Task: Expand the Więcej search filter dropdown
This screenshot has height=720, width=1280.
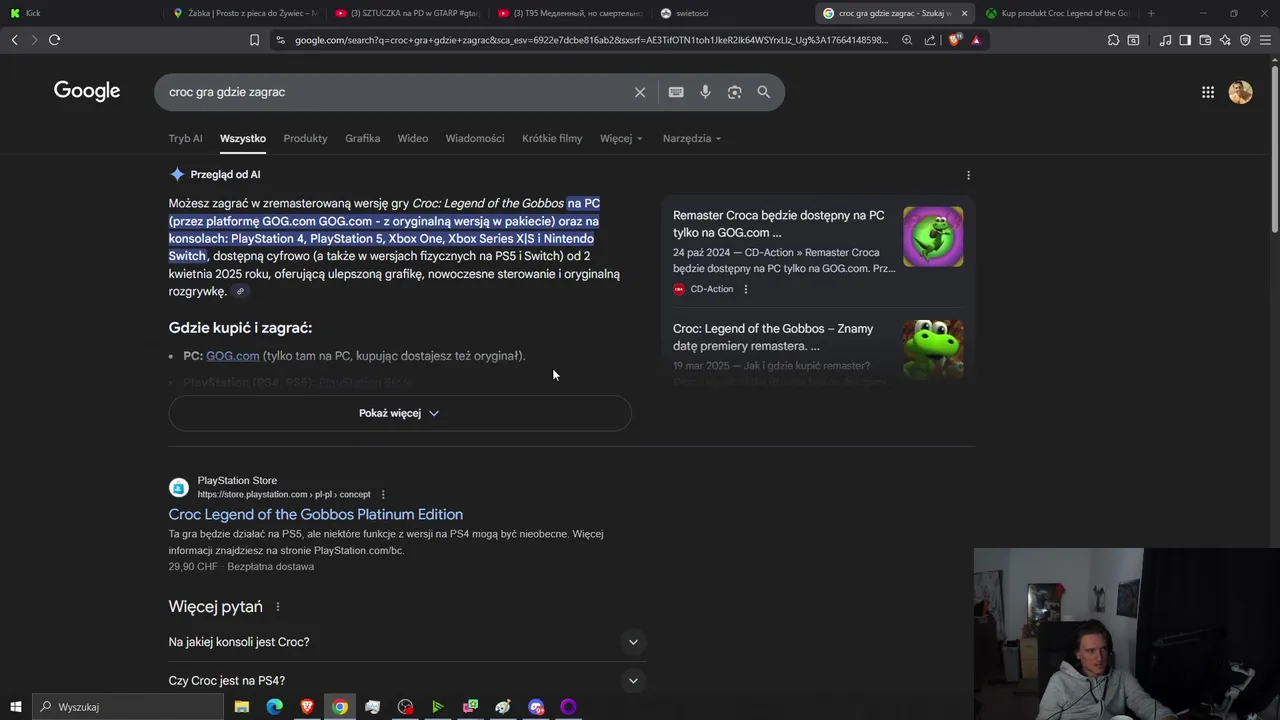Action: pos(621,138)
